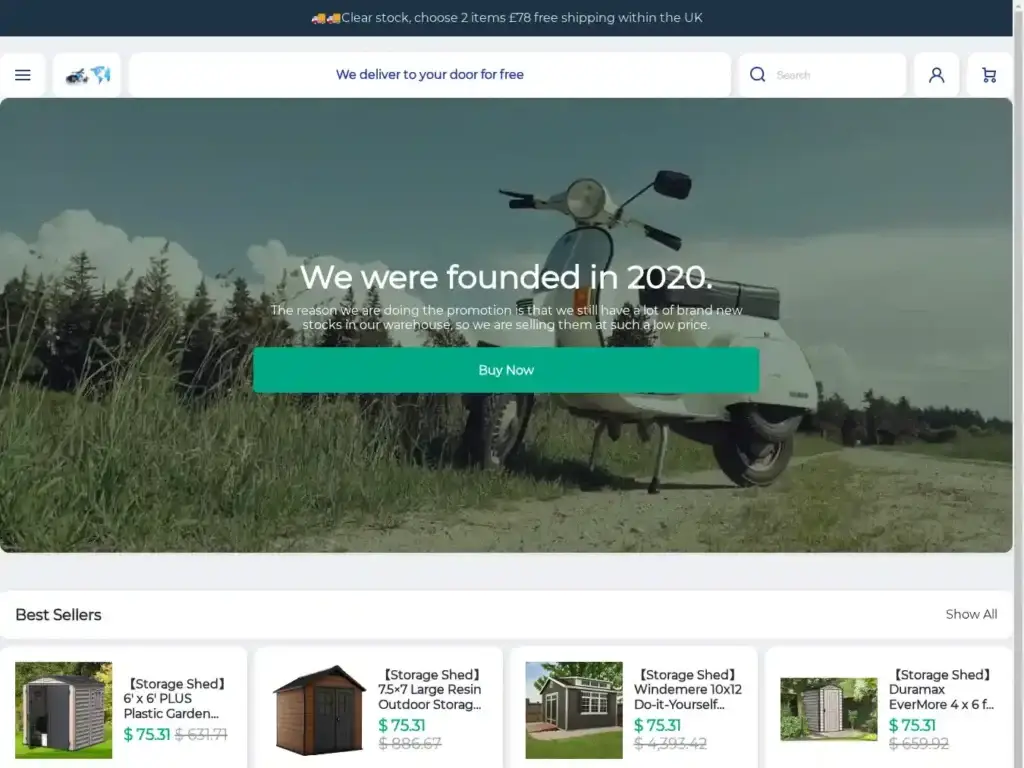Click the store logo icon
Viewport: 1024px width, 768px height.
tap(87, 75)
